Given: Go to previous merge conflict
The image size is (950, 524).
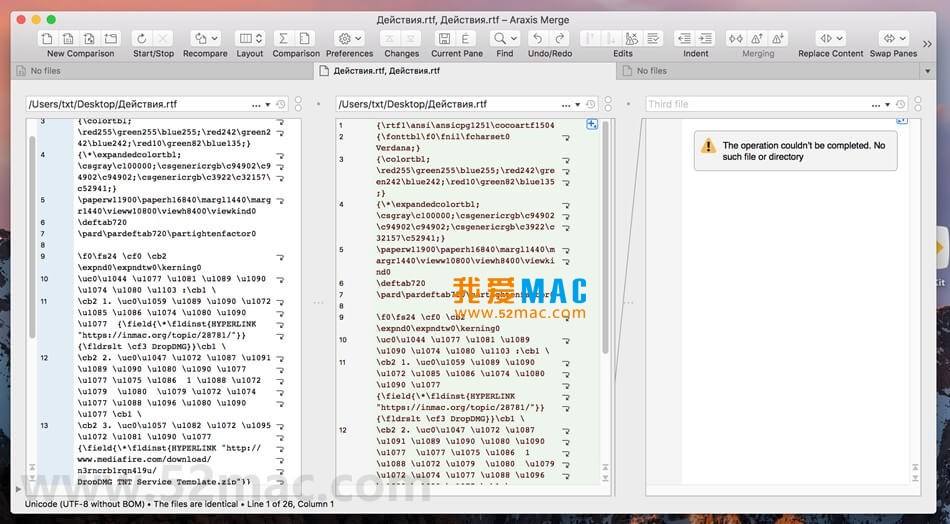Looking at the screenshot, I should [x=757, y=39].
